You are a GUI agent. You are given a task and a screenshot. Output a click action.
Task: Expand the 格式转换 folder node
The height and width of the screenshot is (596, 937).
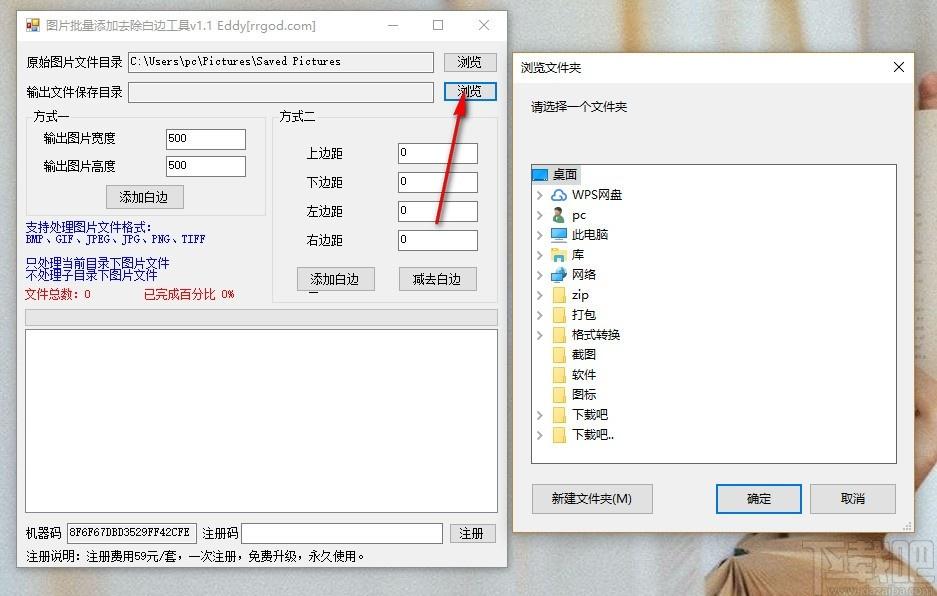540,335
